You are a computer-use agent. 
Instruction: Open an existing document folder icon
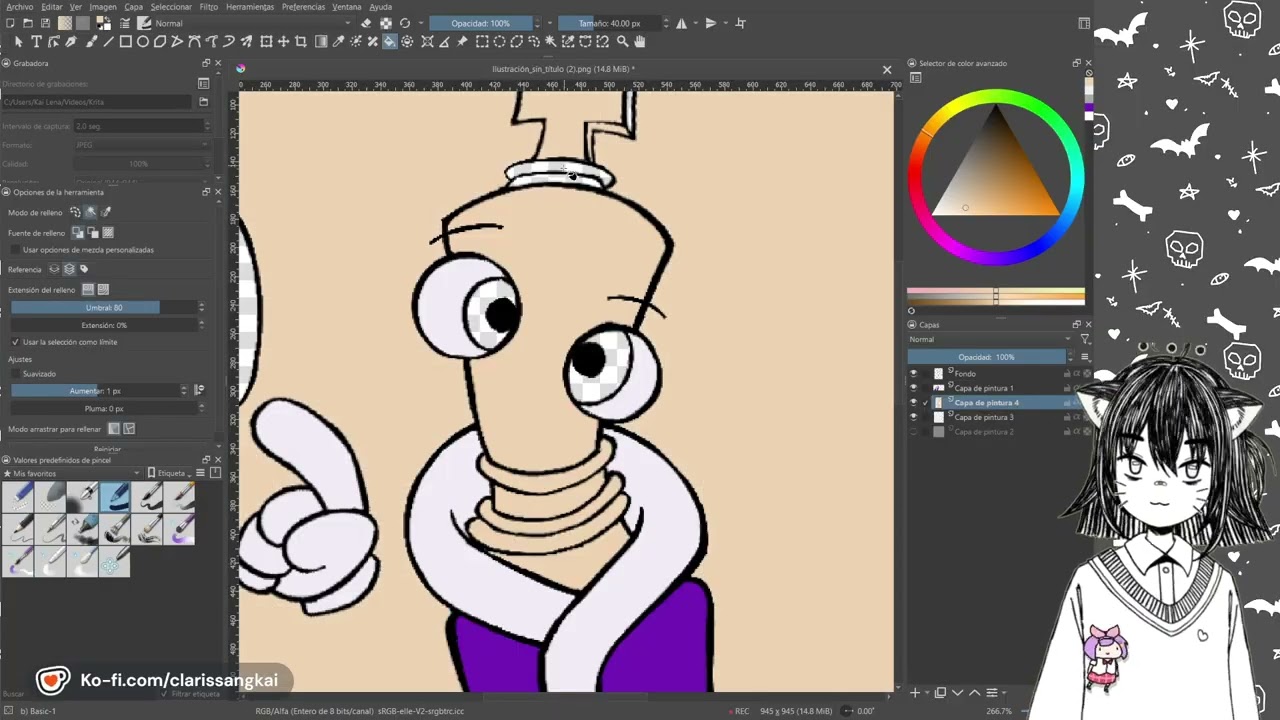(x=26, y=23)
